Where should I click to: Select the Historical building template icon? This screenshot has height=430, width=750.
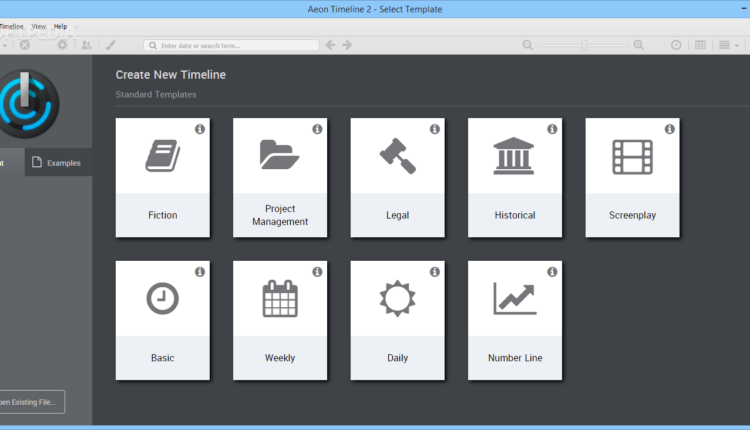tap(514, 156)
